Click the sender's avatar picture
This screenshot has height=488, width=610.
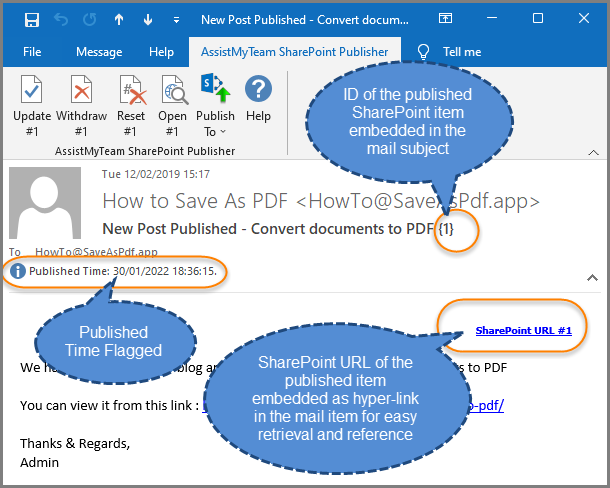tap(45, 203)
